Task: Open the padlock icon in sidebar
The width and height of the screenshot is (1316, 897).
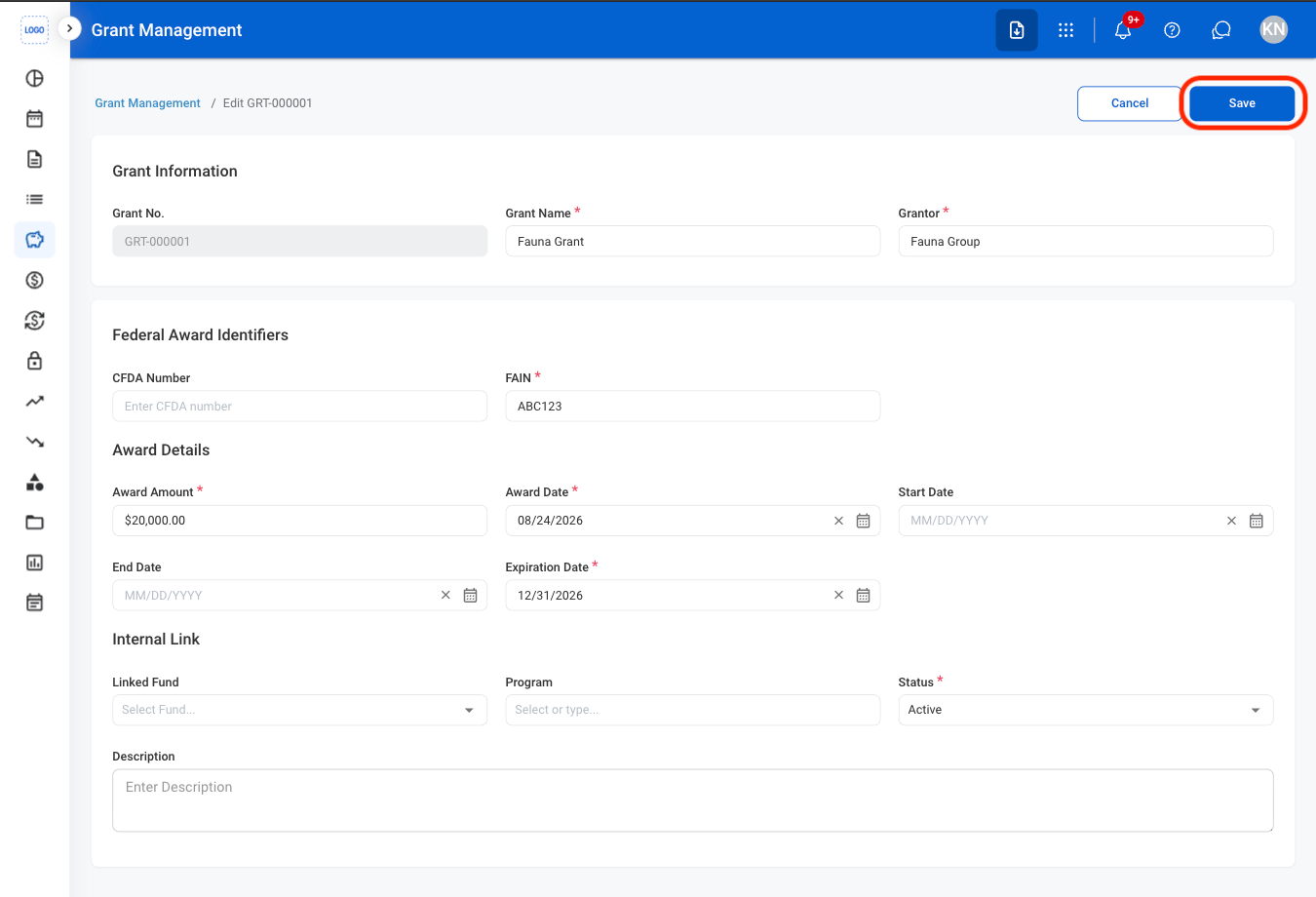Action: pyautogui.click(x=34, y=361)
